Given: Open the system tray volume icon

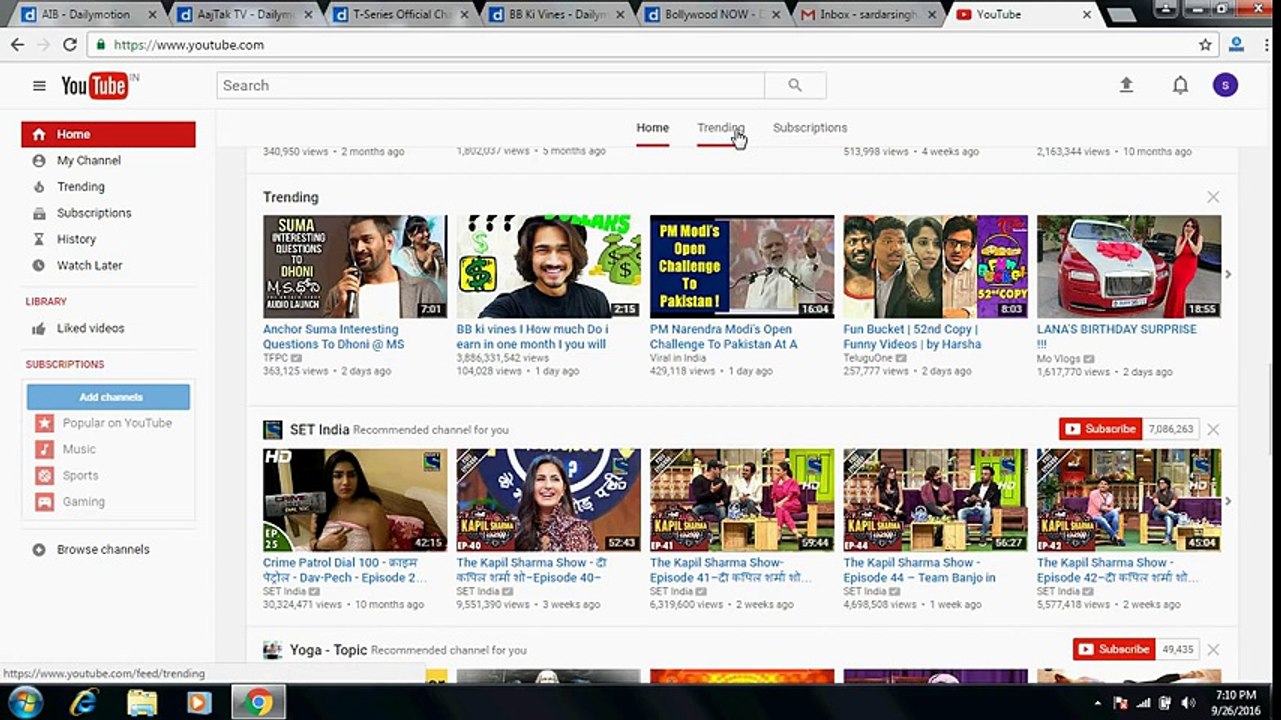Looking at the screenshot, I should pos(1189,703).
